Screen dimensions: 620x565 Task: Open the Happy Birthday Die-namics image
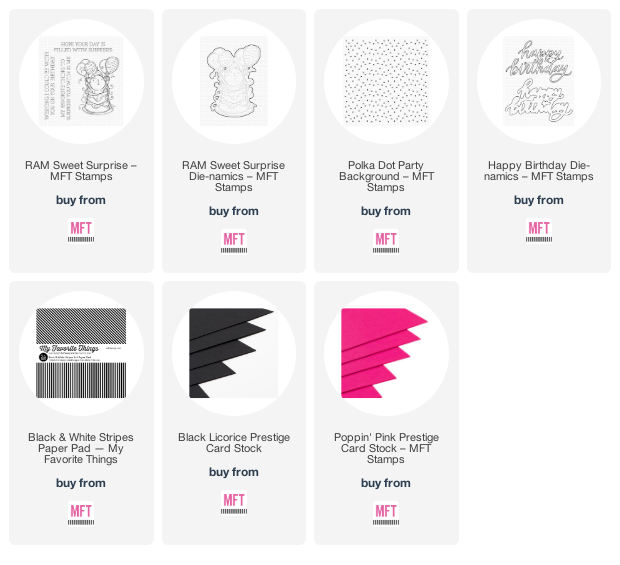click(539, 81)
